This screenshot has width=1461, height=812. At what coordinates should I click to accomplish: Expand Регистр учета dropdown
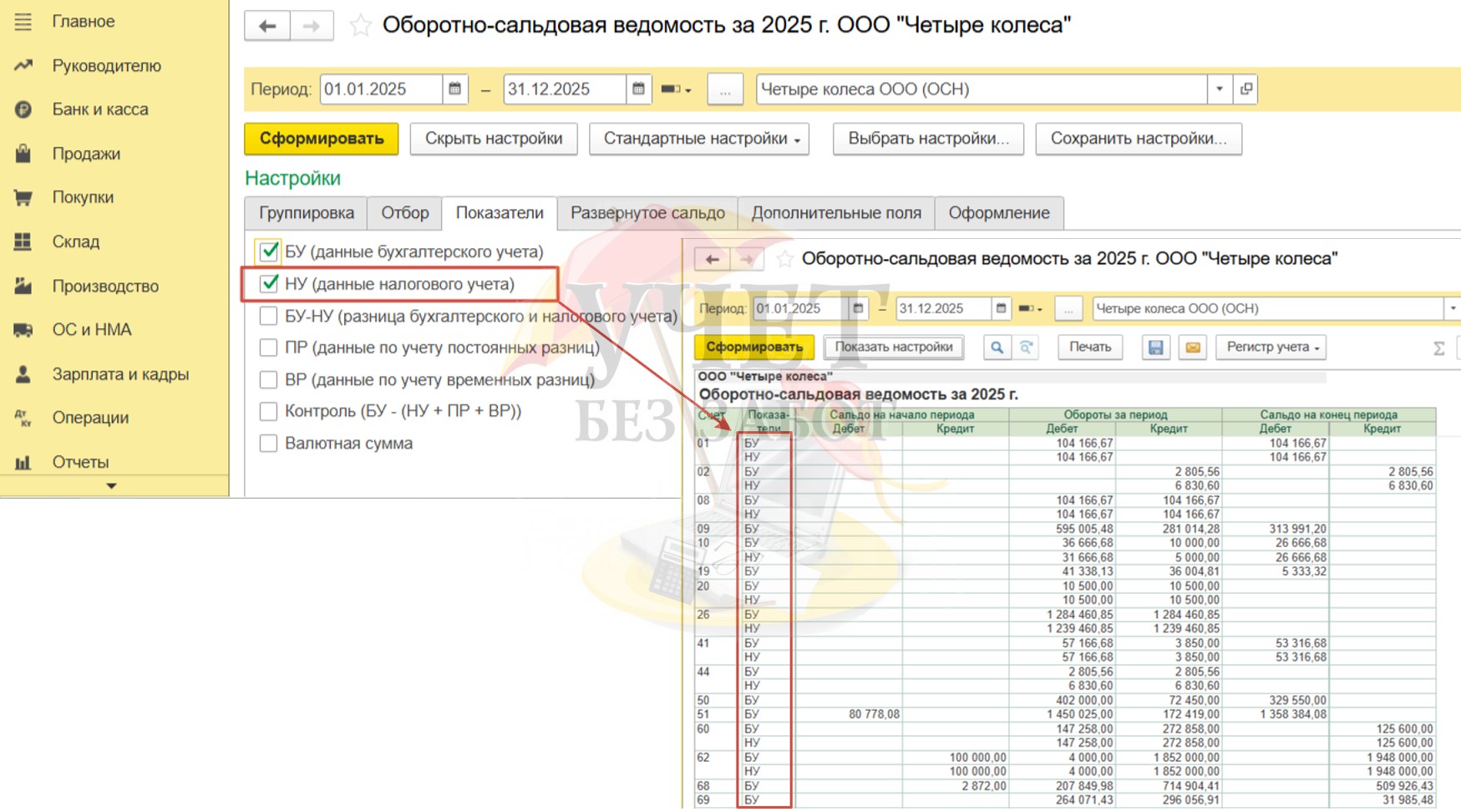pos(1272,348)
